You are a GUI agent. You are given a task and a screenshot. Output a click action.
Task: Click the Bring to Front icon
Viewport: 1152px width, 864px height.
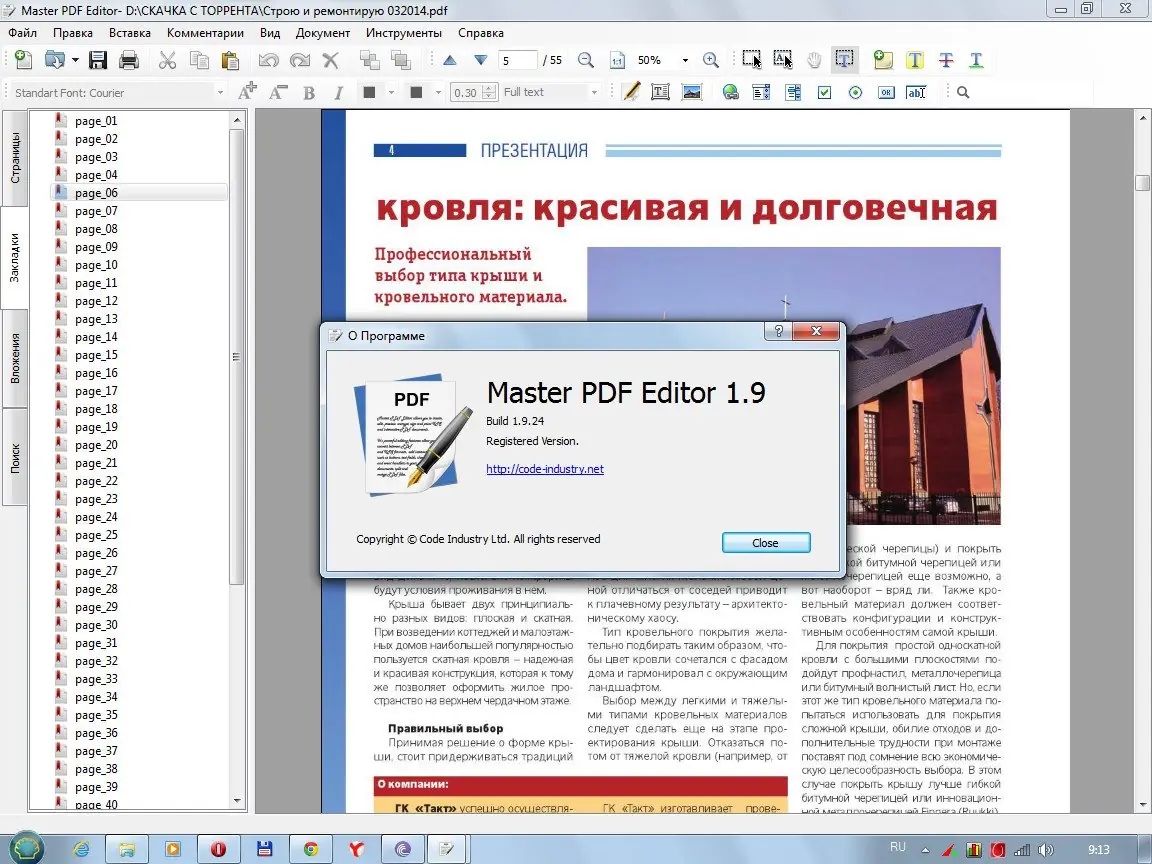pyautogui.click(x=370, y=60)
